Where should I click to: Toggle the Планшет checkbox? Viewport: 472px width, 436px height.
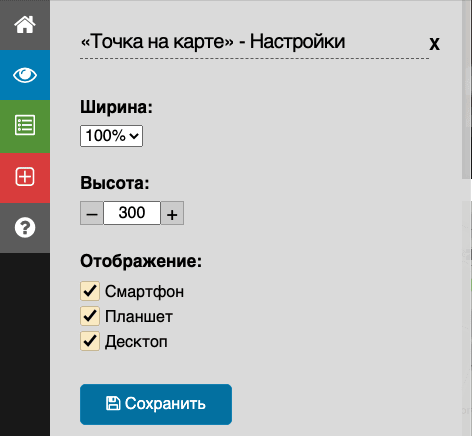pos(90,316)
